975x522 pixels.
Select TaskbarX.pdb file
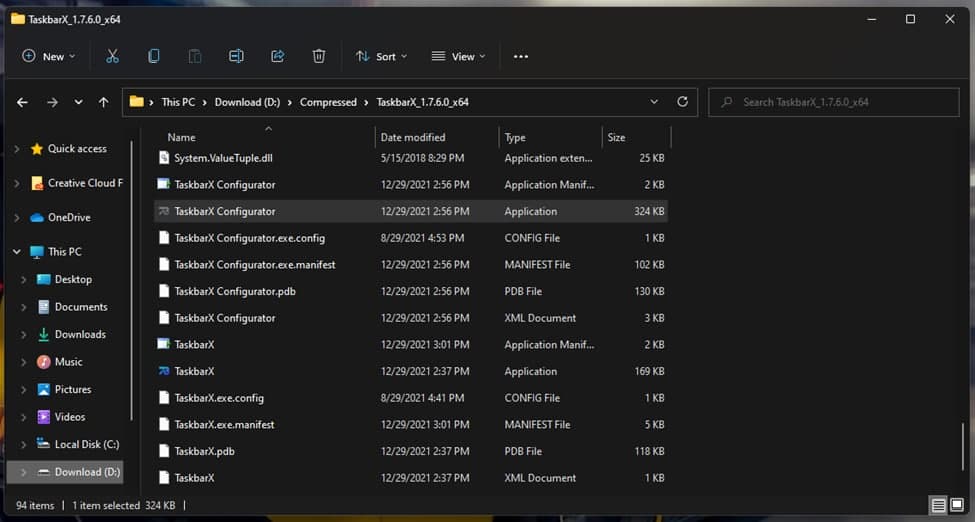click(x=411, y=452)
